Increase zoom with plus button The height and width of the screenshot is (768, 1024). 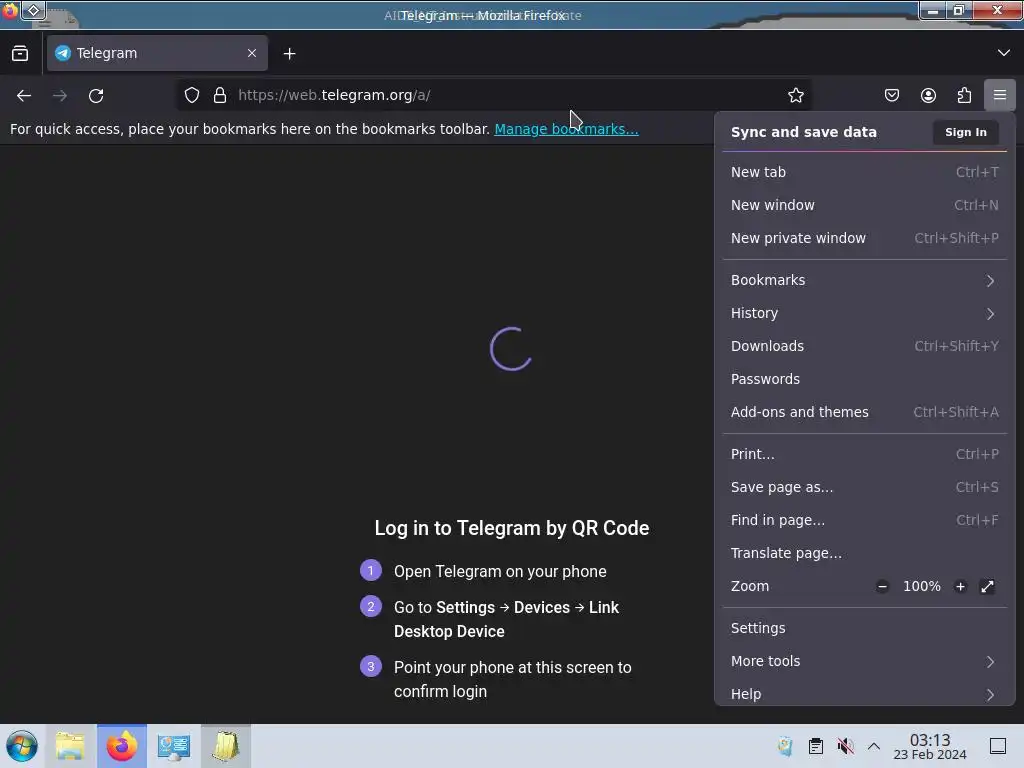pos(960,586)
